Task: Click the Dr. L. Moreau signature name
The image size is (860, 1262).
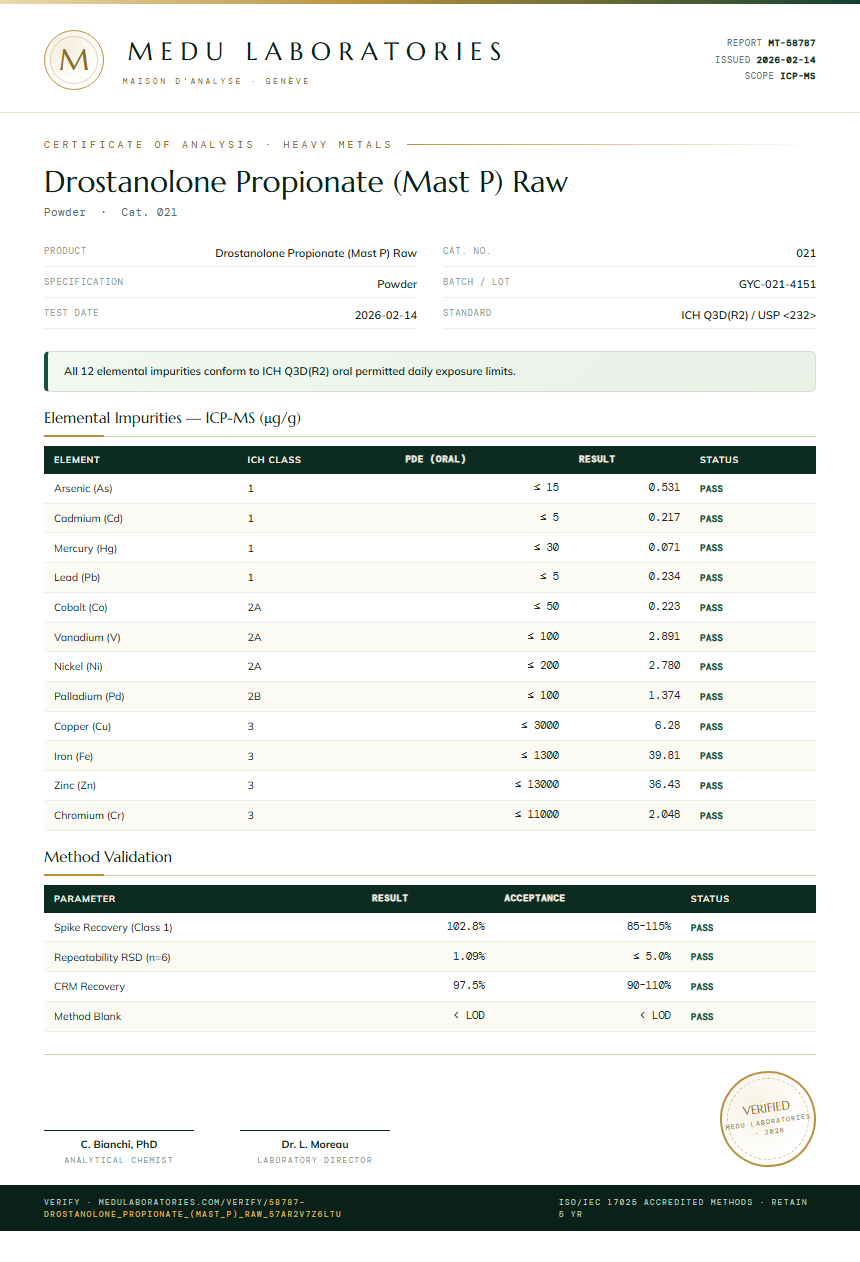Action: (315, 1145)
